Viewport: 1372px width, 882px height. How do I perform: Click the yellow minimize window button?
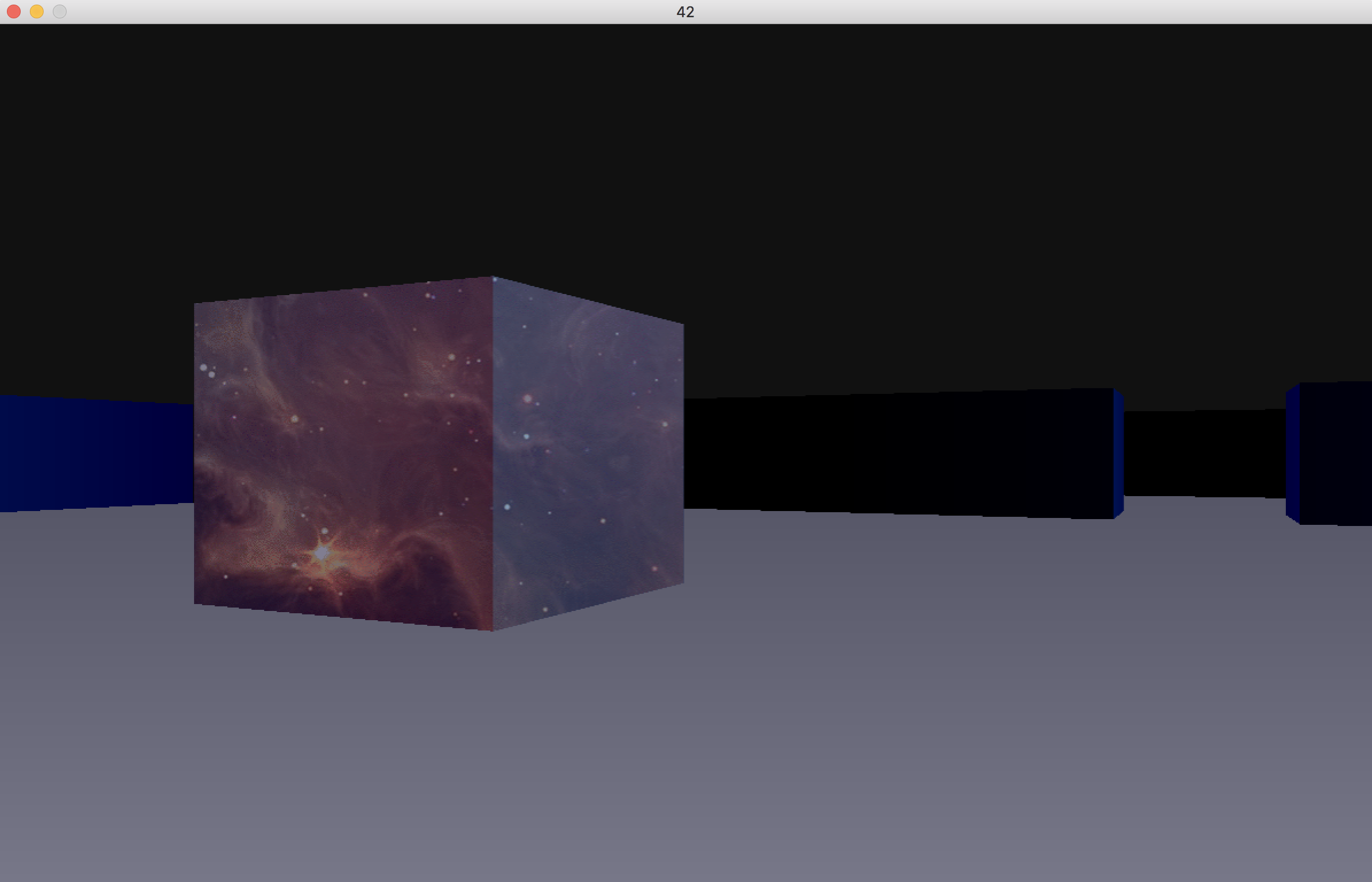click(37, 11)
